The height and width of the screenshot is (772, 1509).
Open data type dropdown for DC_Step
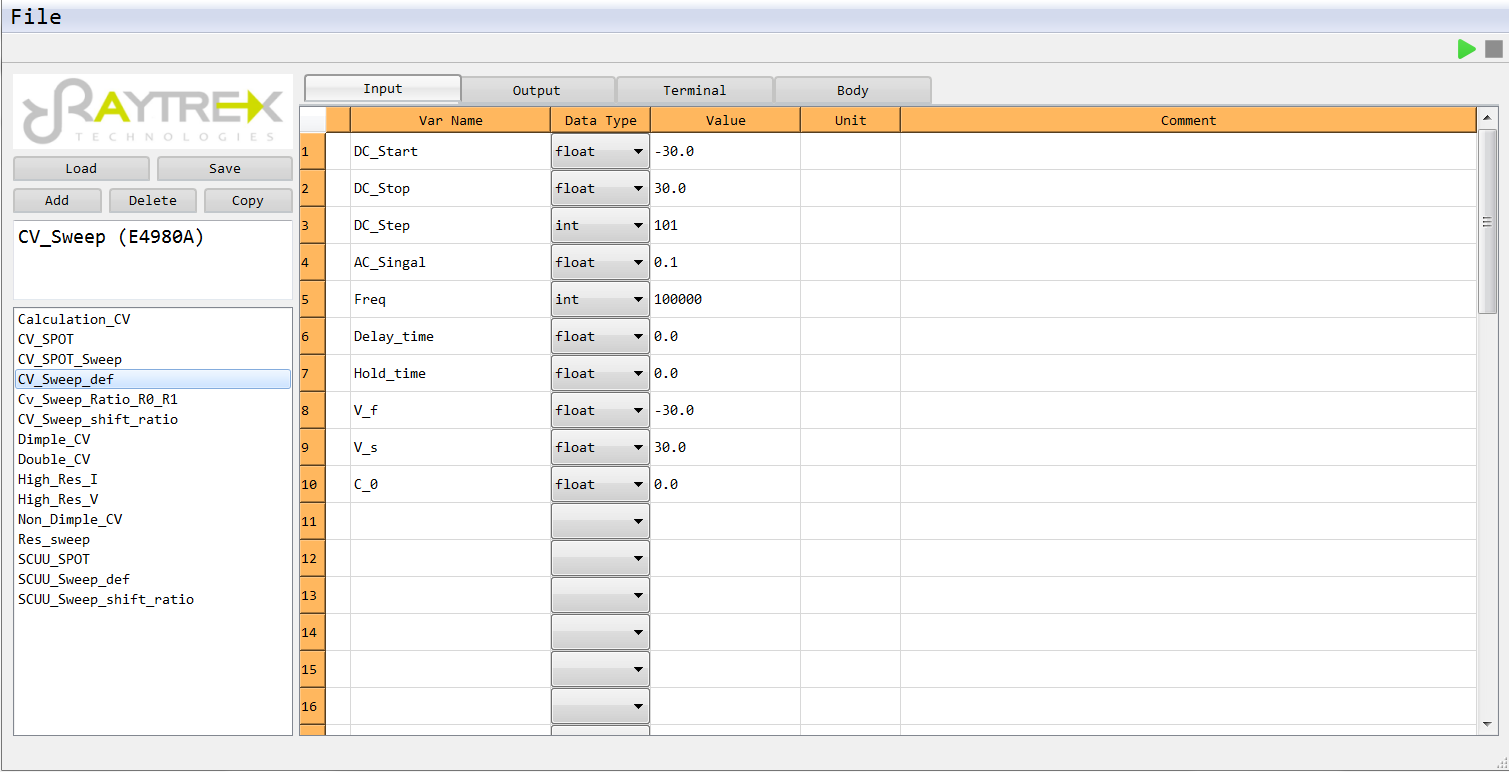(x=600, y=225)
